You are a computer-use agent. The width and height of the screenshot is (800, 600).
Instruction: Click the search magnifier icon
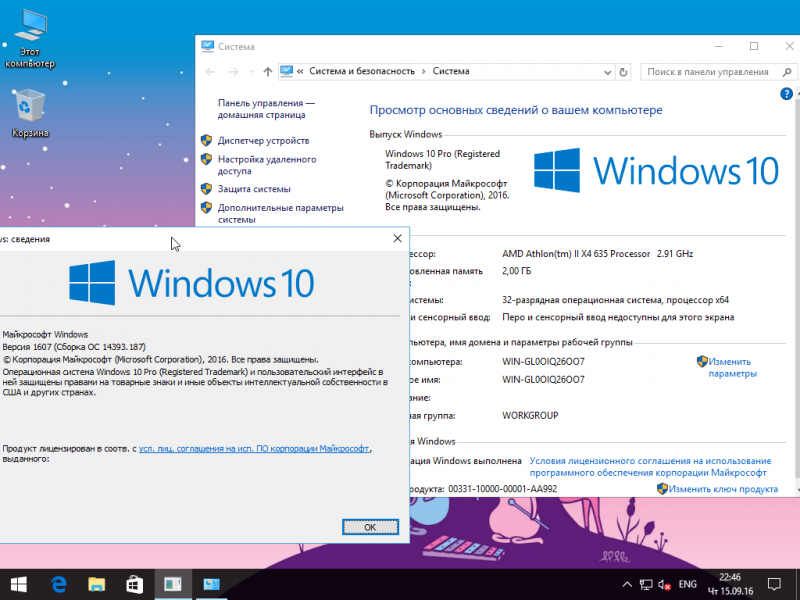pyautogui.click(x=787, y=72)
